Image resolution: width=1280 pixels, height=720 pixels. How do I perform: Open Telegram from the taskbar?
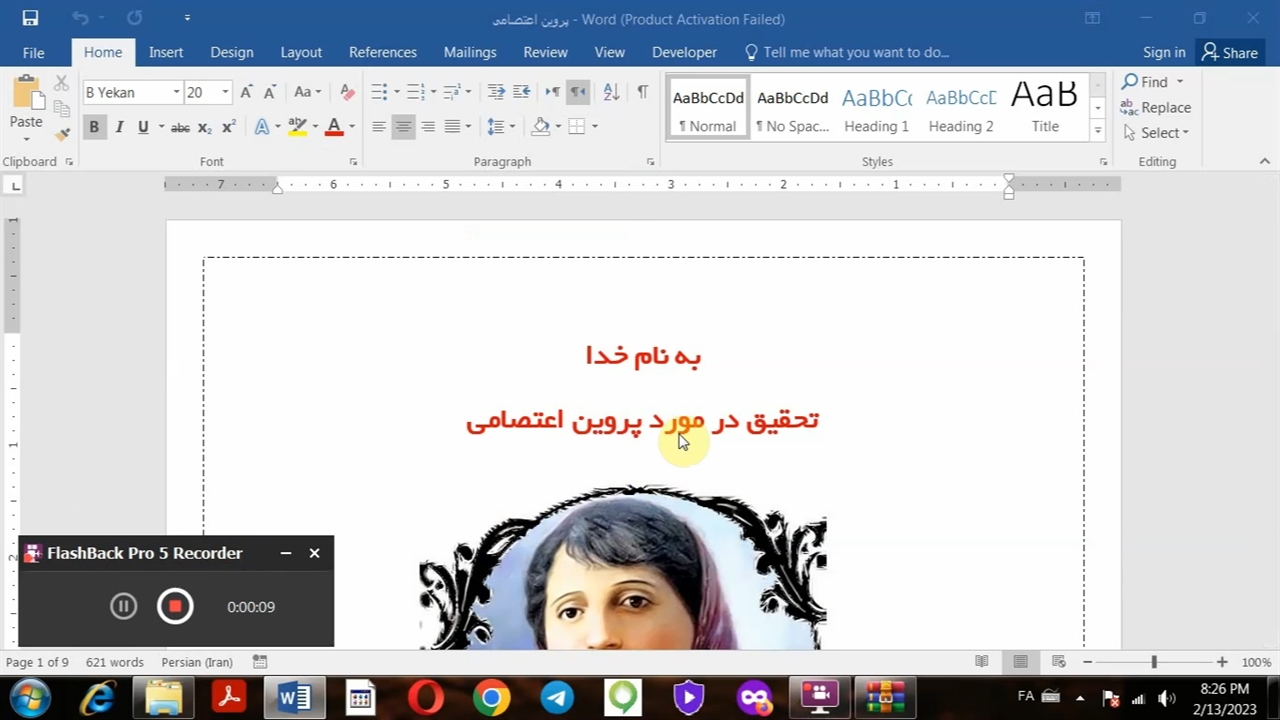(x=557, y=697)
